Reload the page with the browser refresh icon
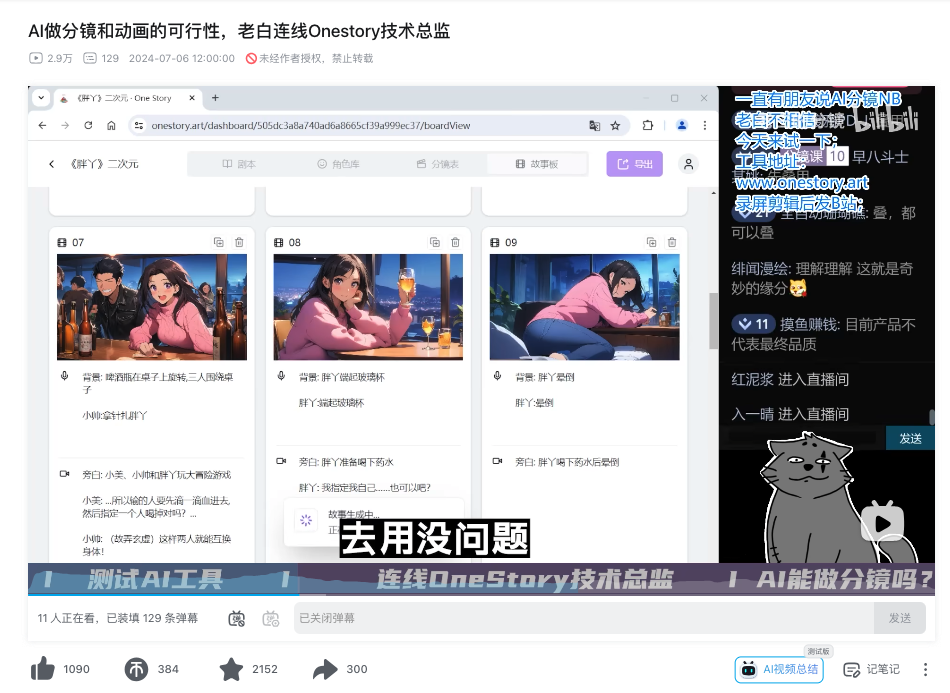 (88, 125)
